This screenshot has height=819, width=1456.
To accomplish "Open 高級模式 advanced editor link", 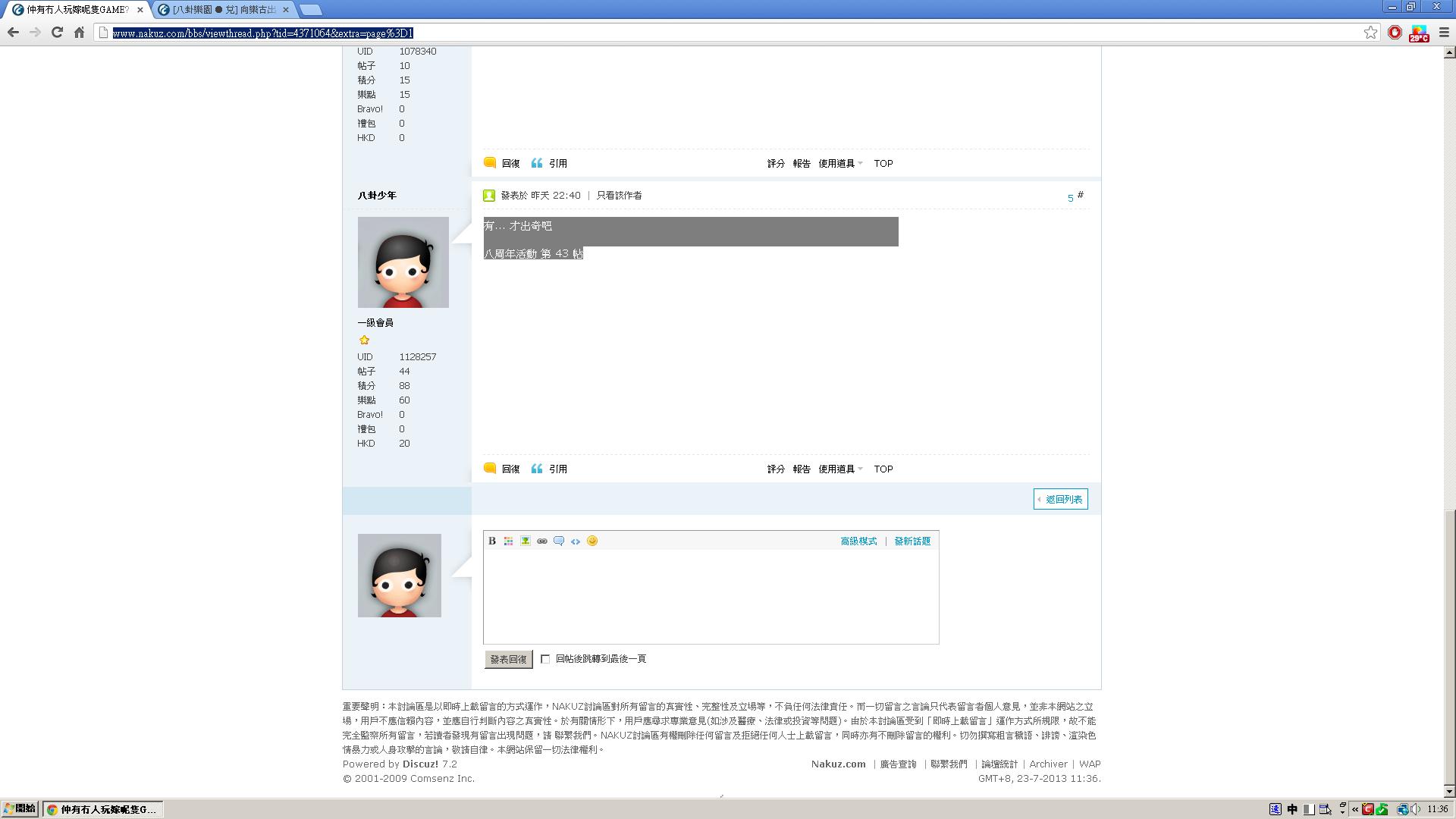I will pyautogui.click(x=858, y=541).
